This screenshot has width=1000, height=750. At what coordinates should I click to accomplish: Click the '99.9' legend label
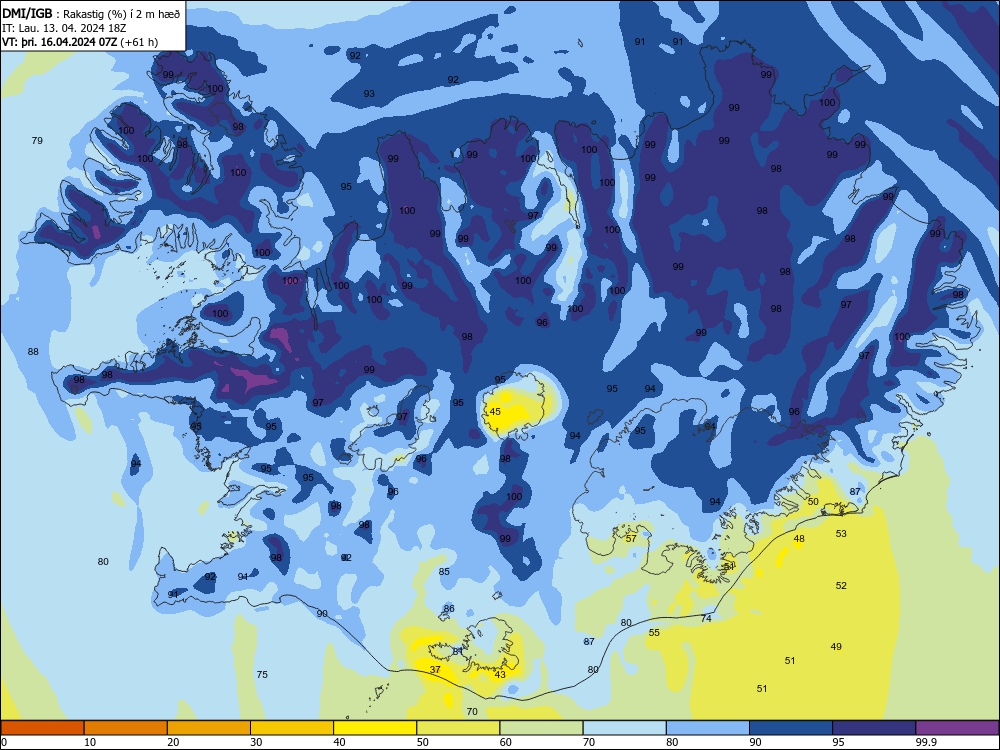click(925, 742)
